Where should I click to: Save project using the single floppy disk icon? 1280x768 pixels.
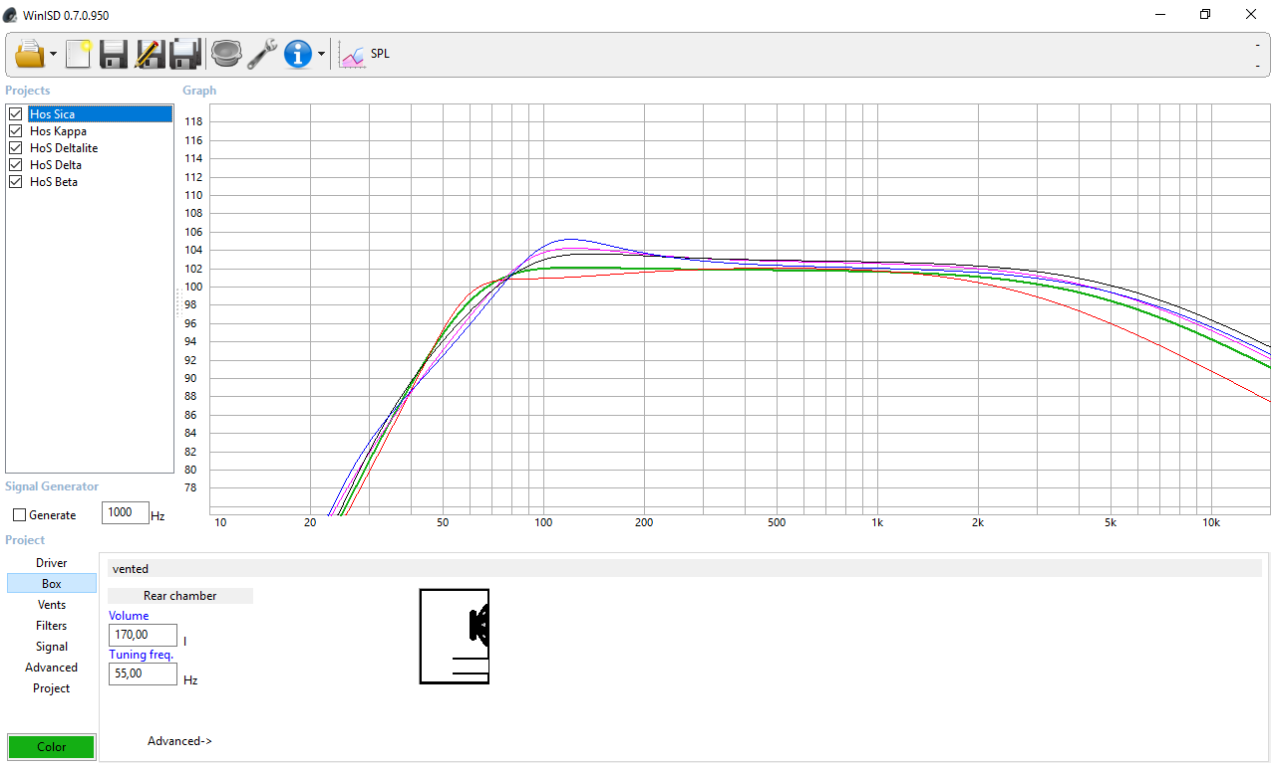[x=113, y=53]
